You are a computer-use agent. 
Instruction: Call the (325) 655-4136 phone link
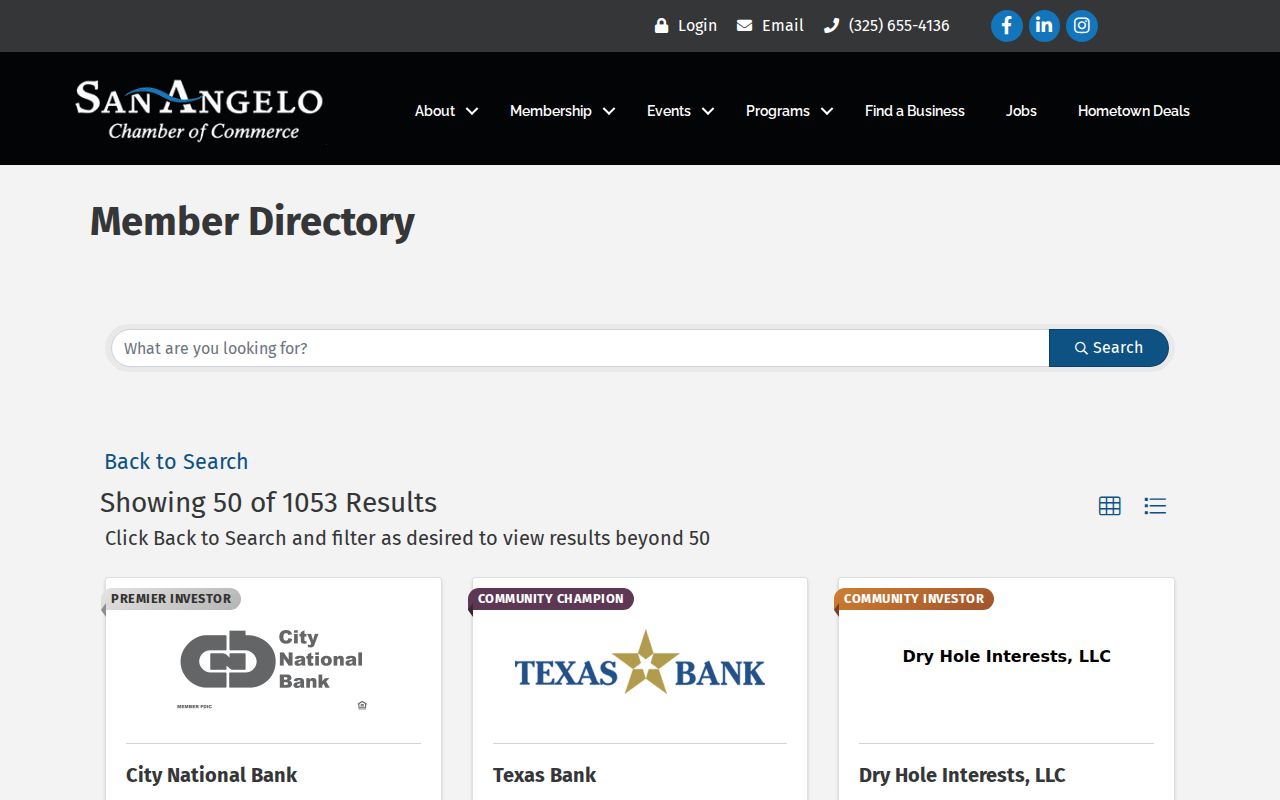(x=899, y=26)
